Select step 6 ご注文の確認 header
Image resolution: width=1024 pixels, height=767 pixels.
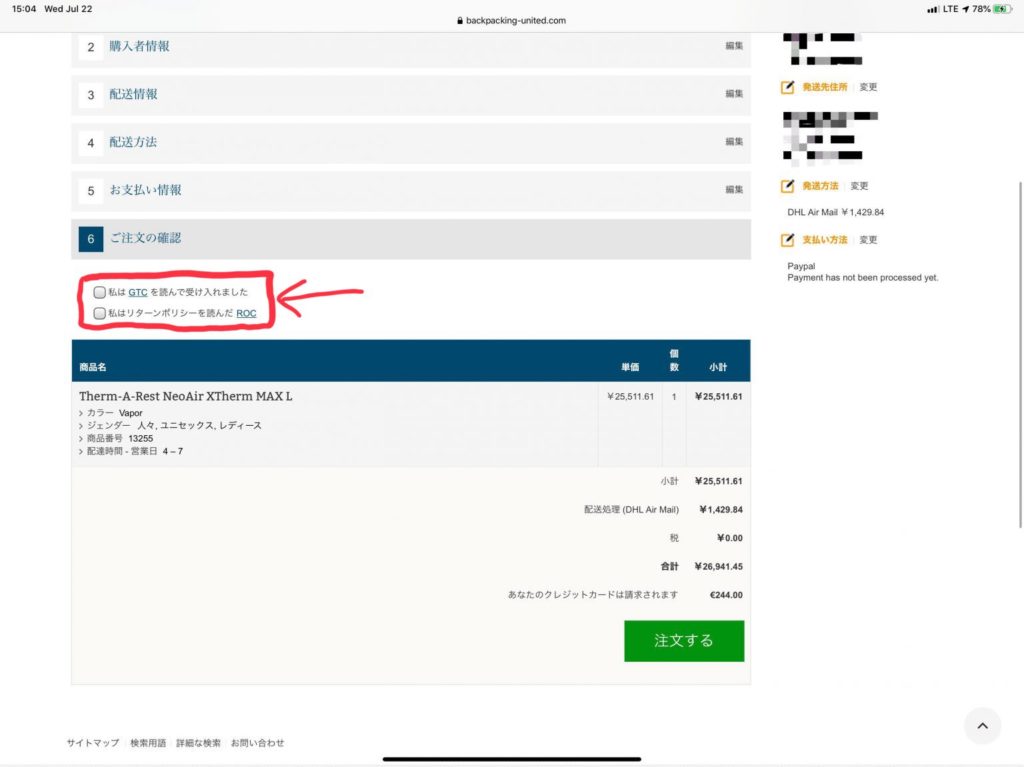[411, 239]
